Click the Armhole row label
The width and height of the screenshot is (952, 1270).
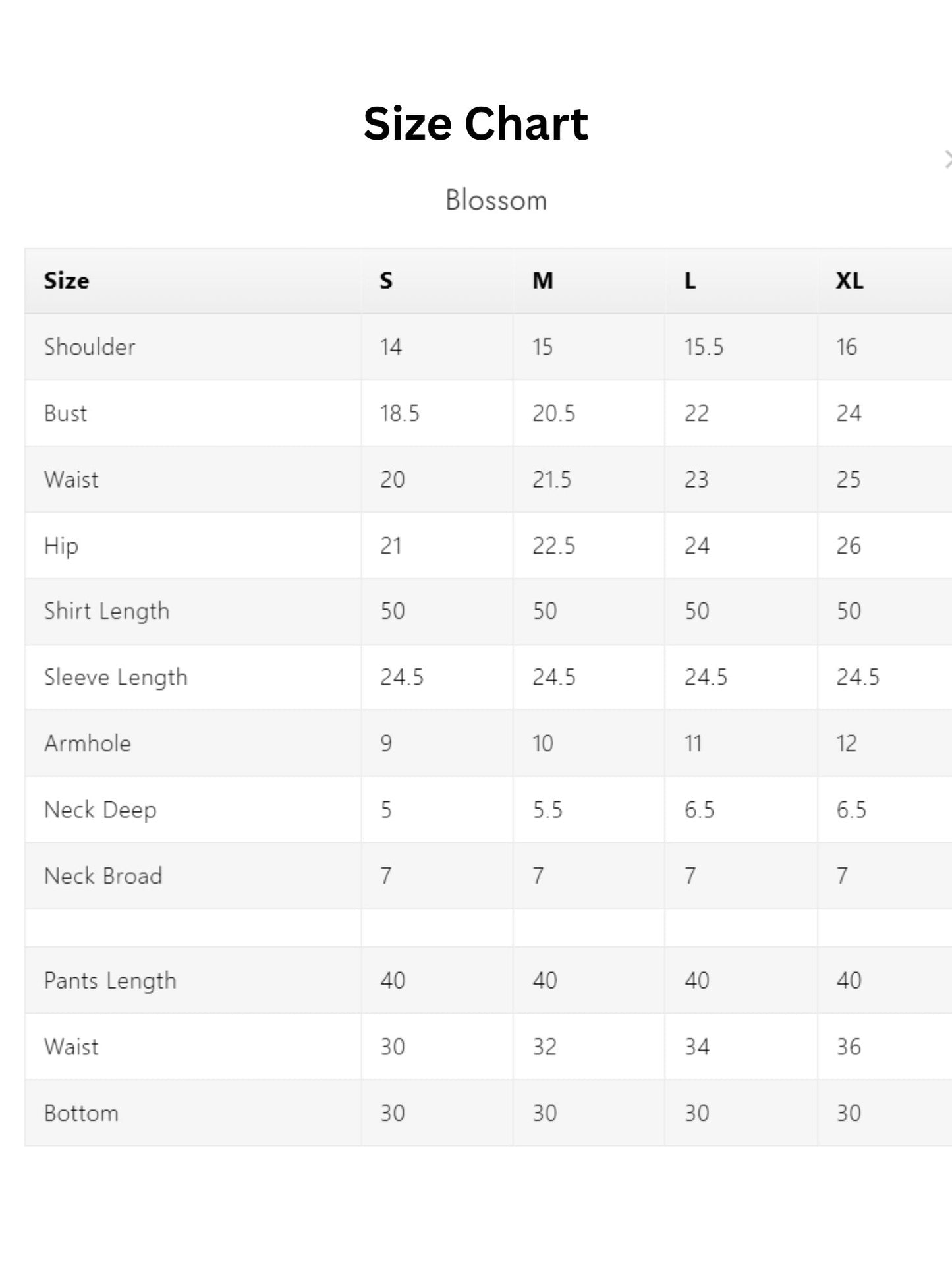click(88, 743)
